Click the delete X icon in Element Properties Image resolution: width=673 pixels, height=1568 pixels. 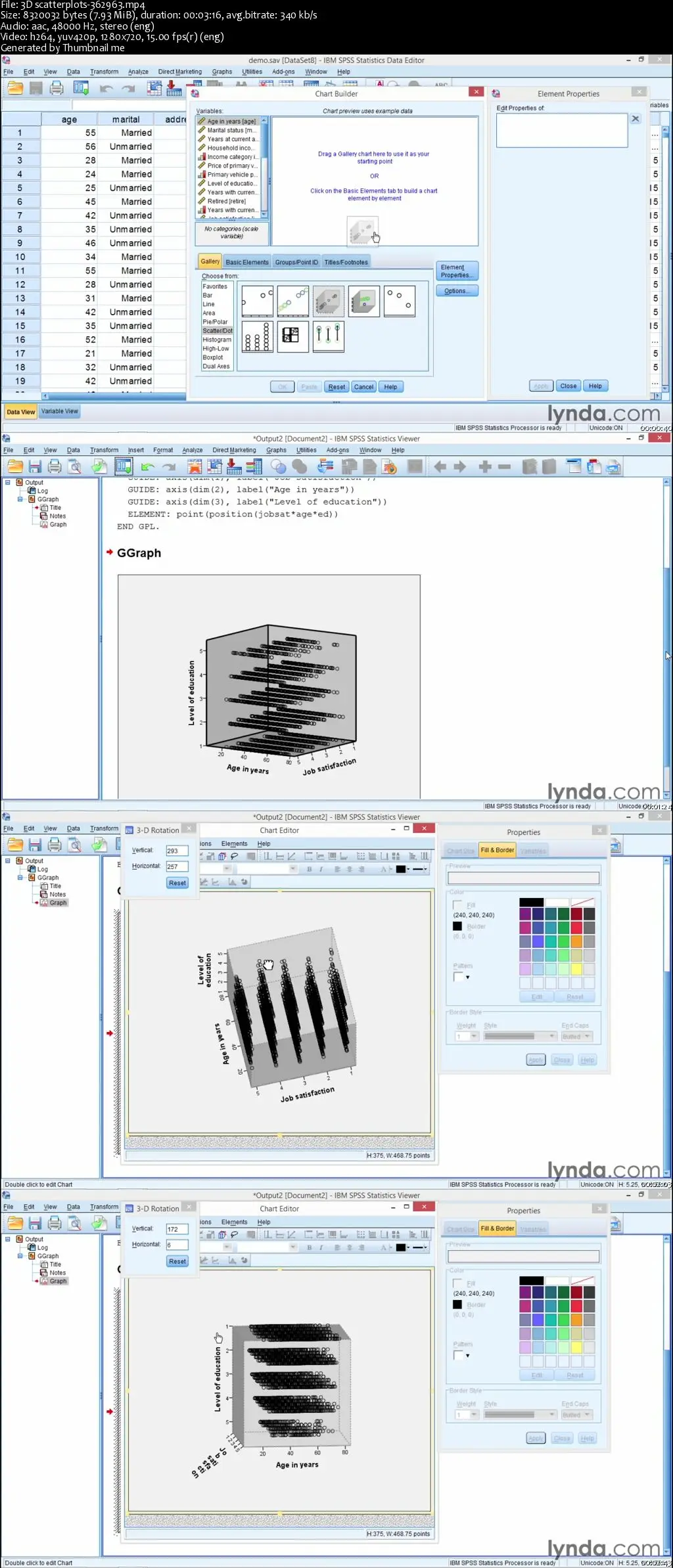(636, 119)
